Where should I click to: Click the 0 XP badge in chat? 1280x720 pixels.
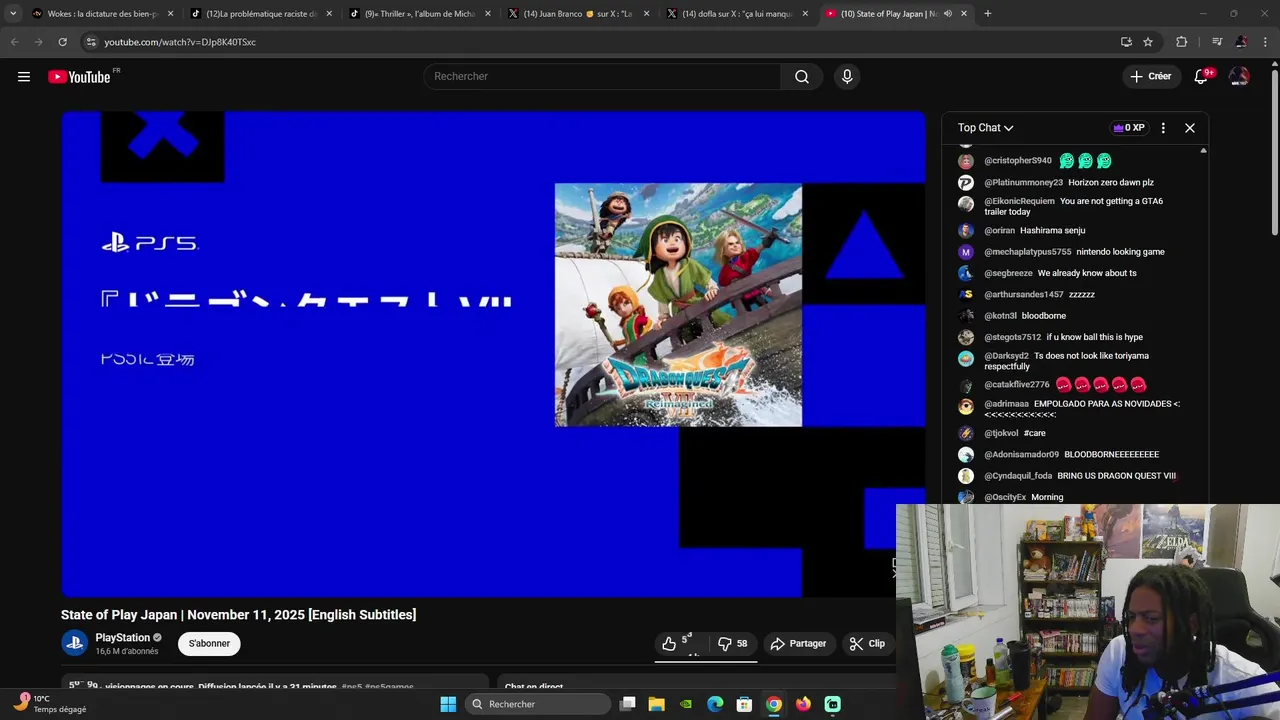(x=1129, y=128)
